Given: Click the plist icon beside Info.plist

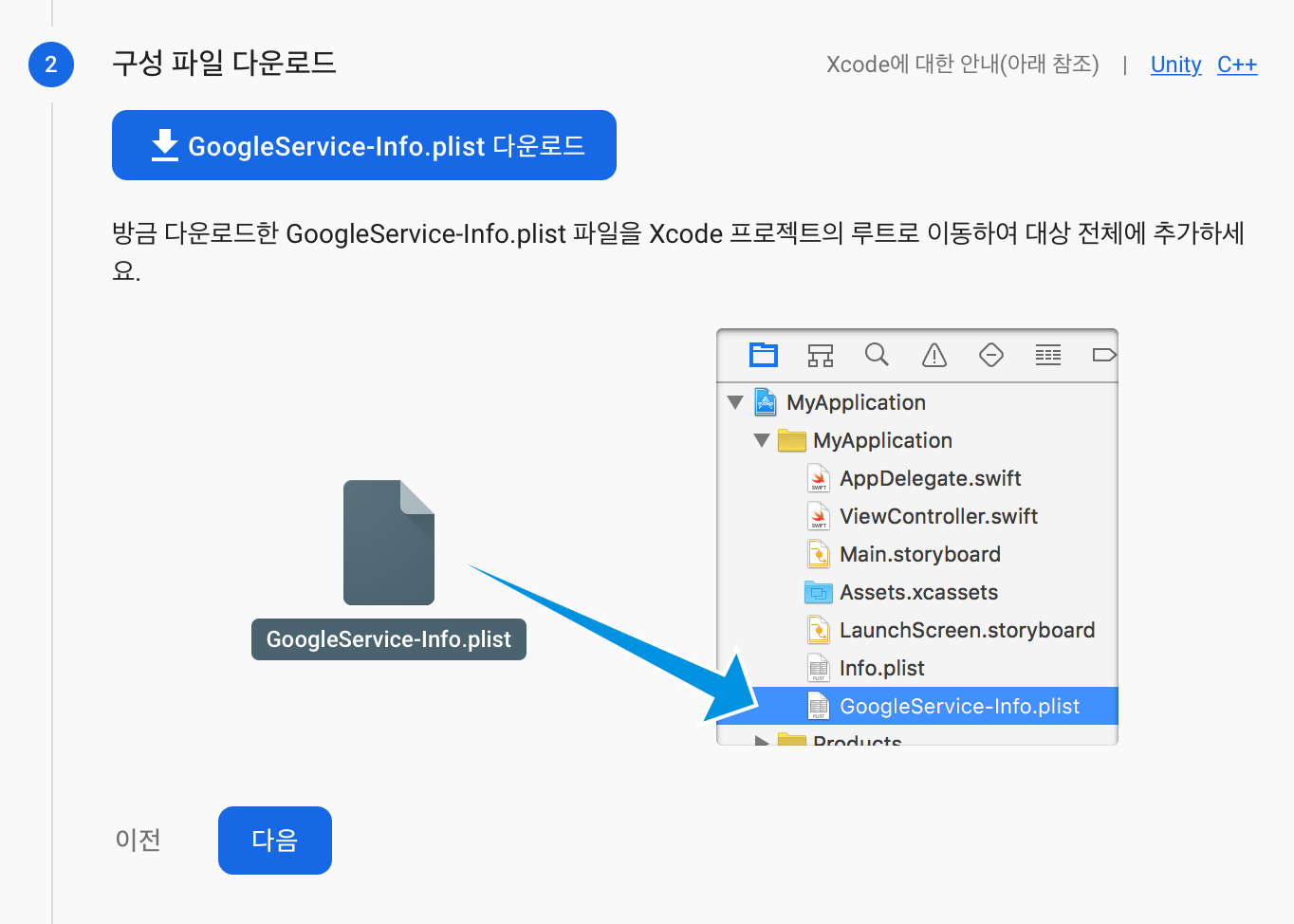Looking at the screenshot, I should point(819,668).
